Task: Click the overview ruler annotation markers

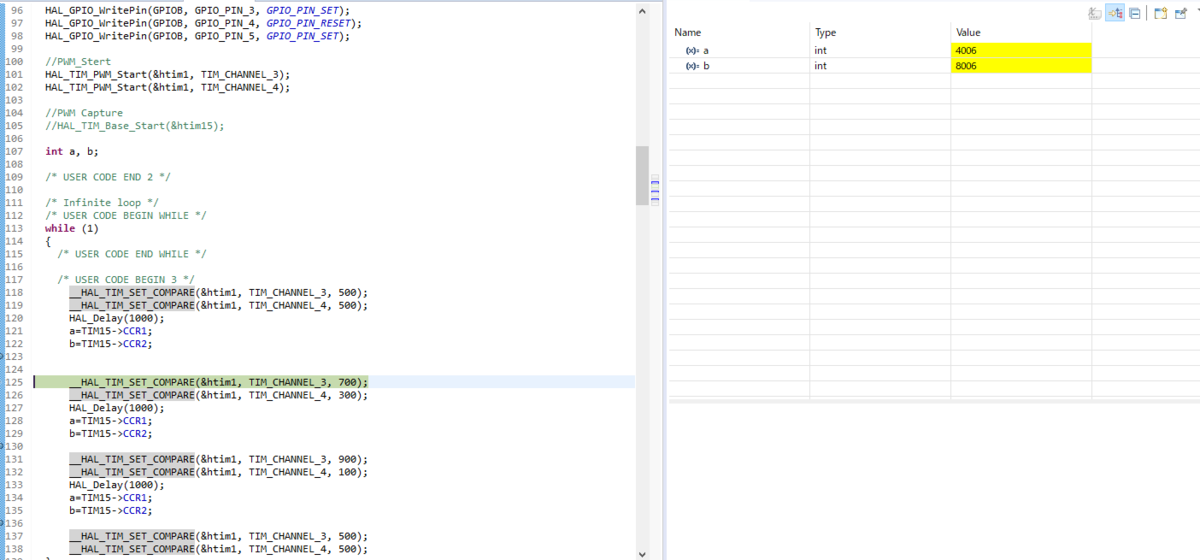Action: [655, 188]
